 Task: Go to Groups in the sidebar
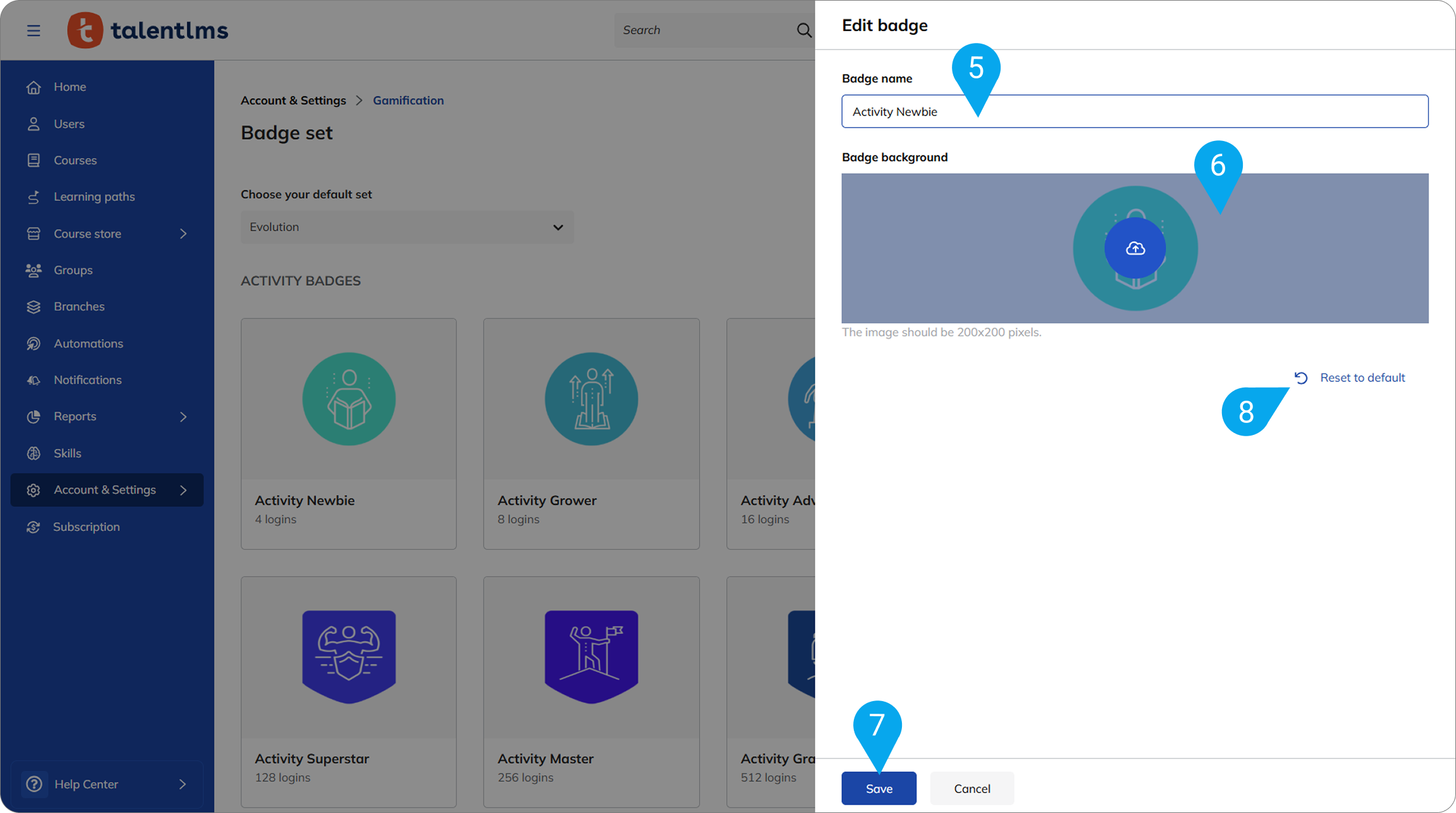(x=73, y=270)
